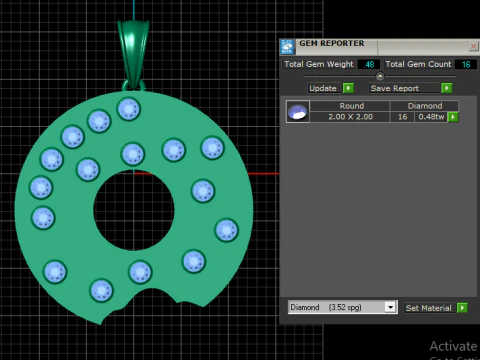
Task: Select the round gem thumbnail
Action: click(x=298, y=112)
